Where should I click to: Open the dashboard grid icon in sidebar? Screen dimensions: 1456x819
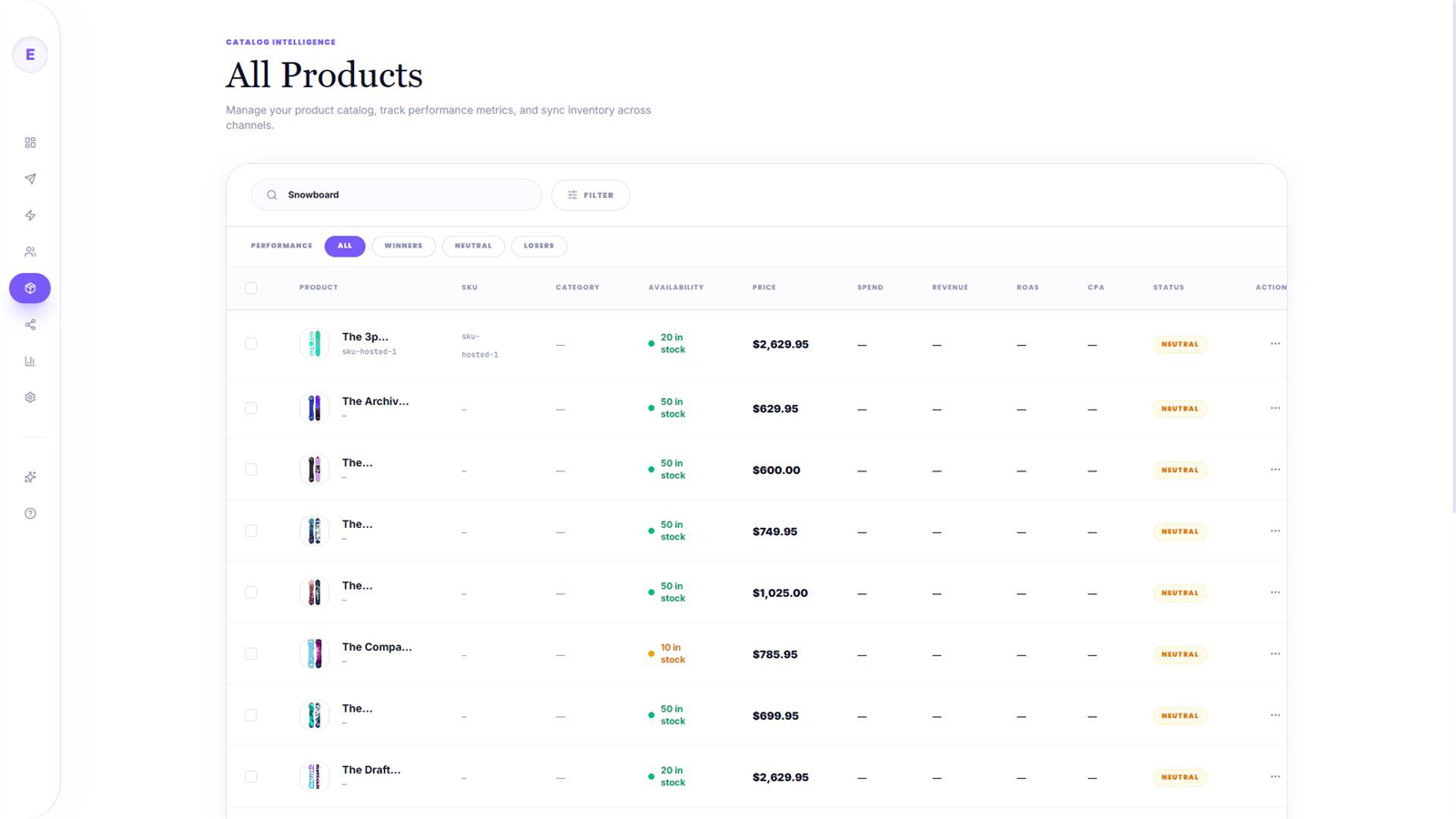tap(30, 143)
